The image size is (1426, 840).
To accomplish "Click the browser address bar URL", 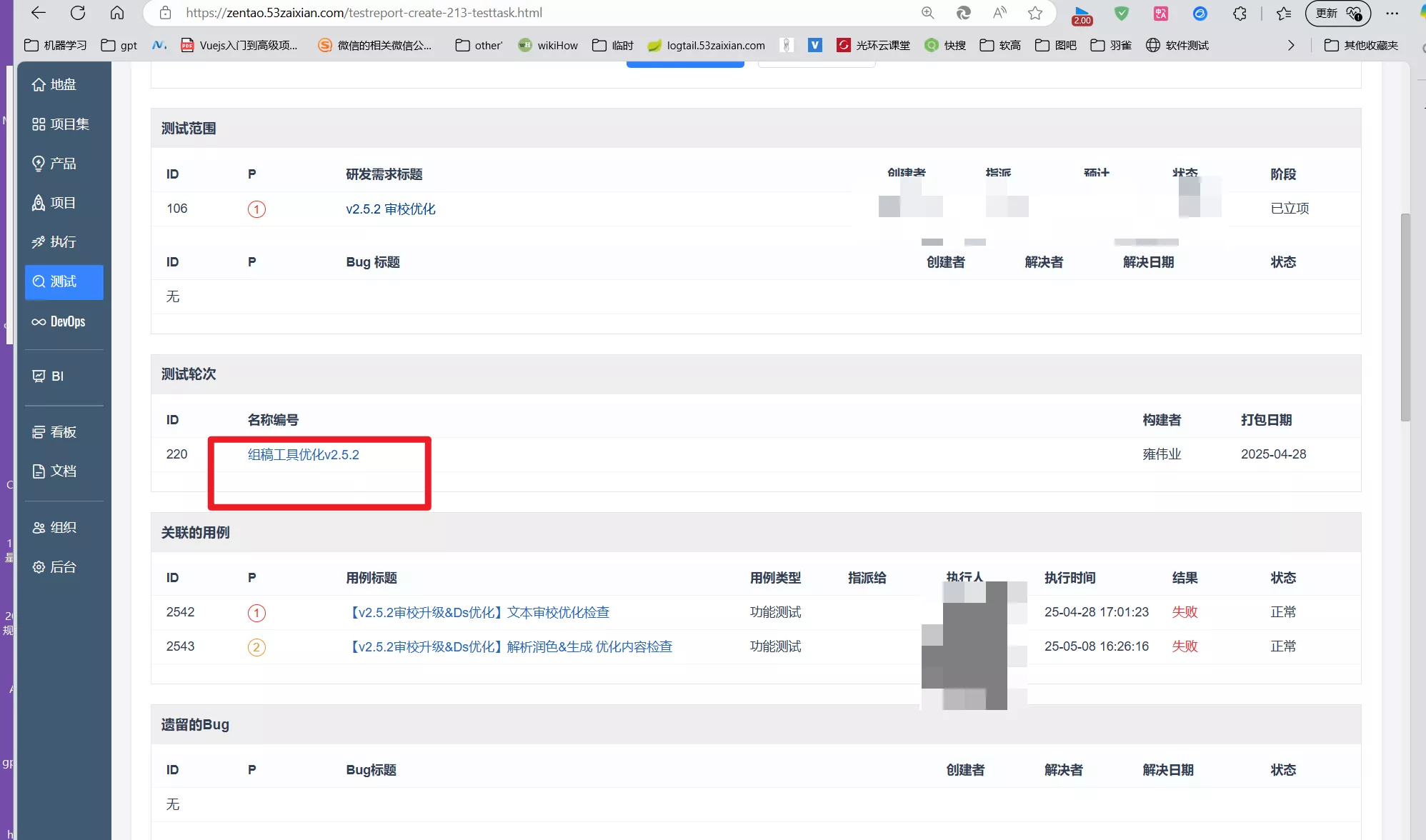I will pos(364,13).
